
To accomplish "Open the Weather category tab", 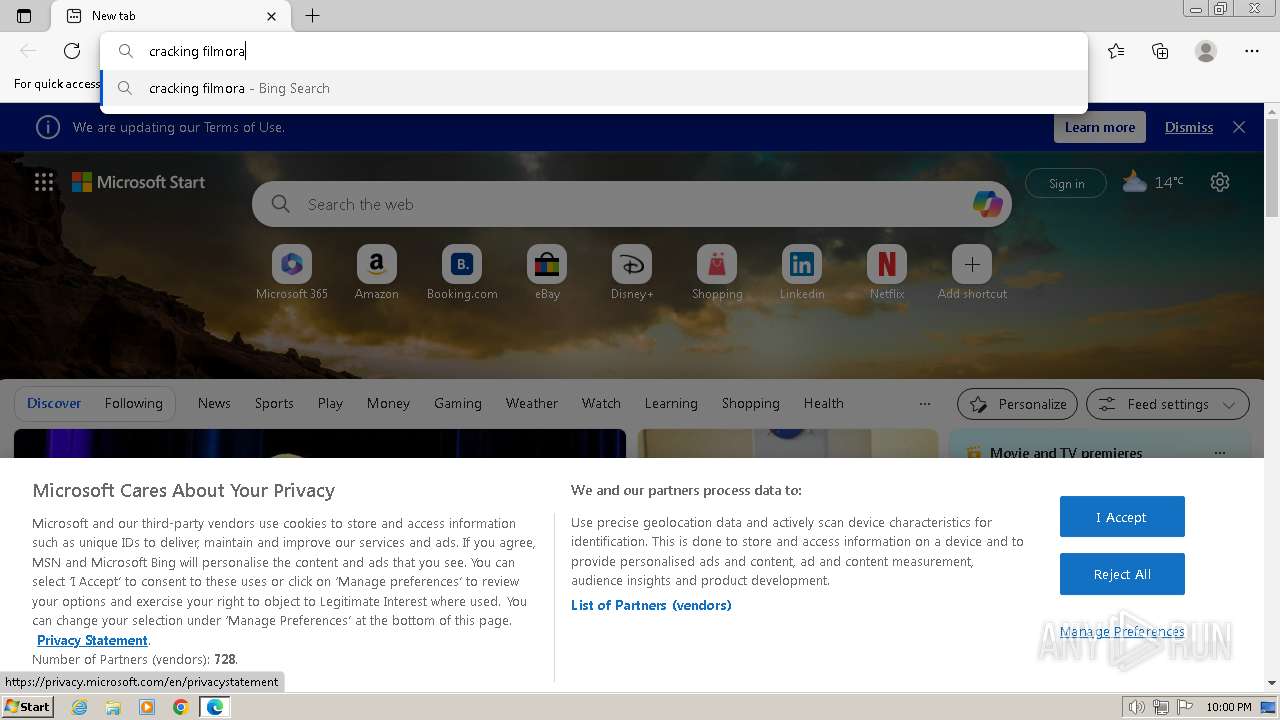I will point(531,403).
